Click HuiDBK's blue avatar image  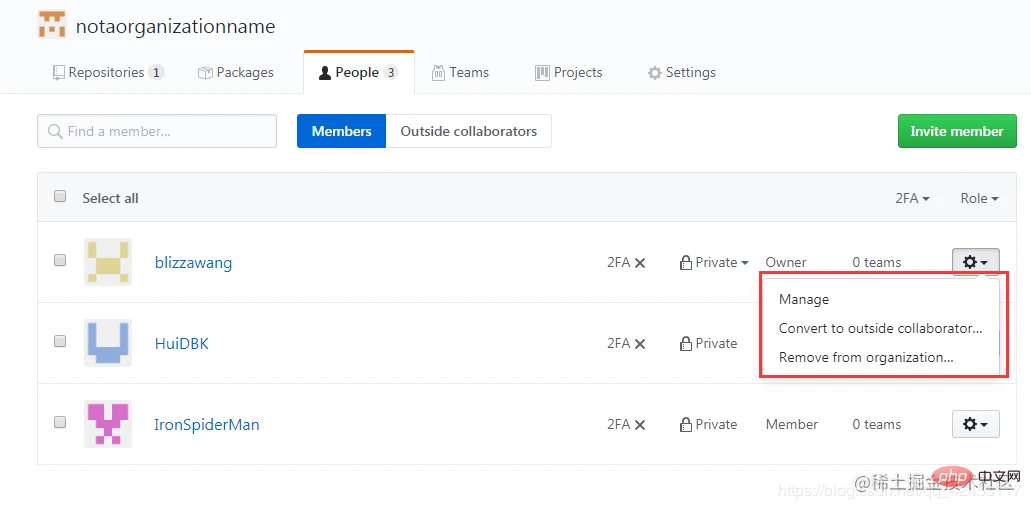[x=108, y=343]
